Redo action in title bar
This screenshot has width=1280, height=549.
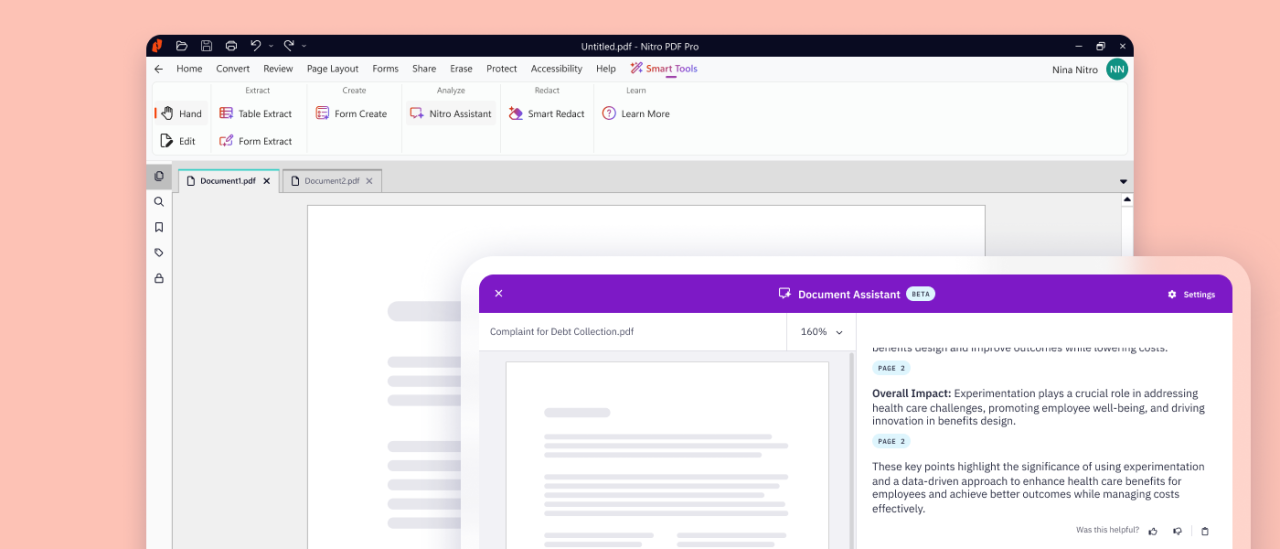tap(288, 46)
